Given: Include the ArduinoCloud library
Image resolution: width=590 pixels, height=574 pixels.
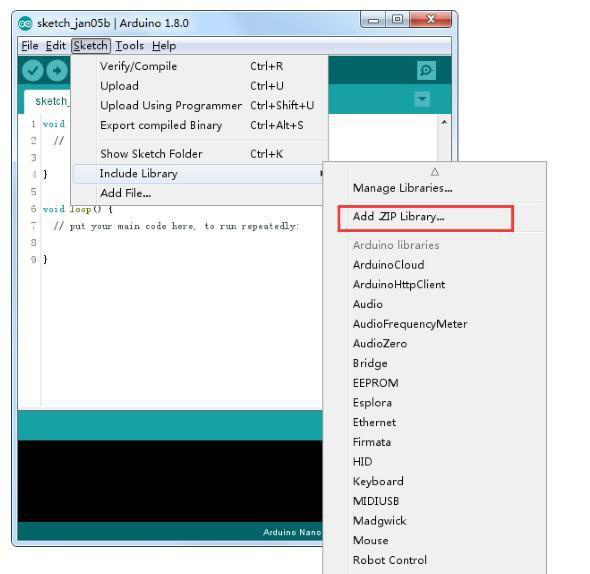Looking at the screenshot, I should tap(435, 265).
